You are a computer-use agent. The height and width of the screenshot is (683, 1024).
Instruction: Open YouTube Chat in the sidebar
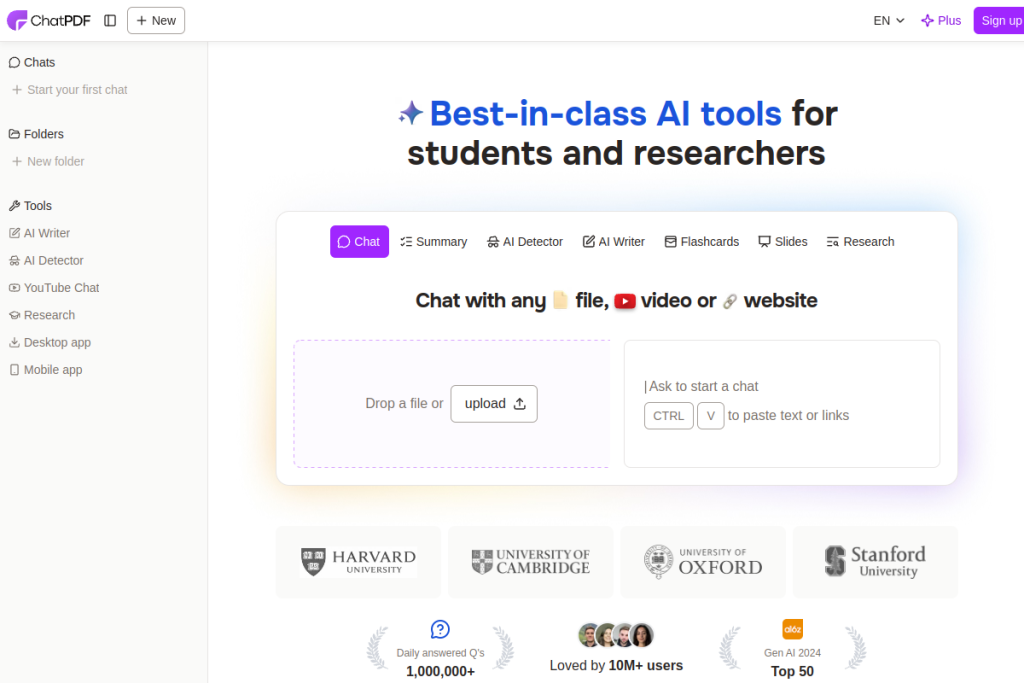[x=54, y=288]
